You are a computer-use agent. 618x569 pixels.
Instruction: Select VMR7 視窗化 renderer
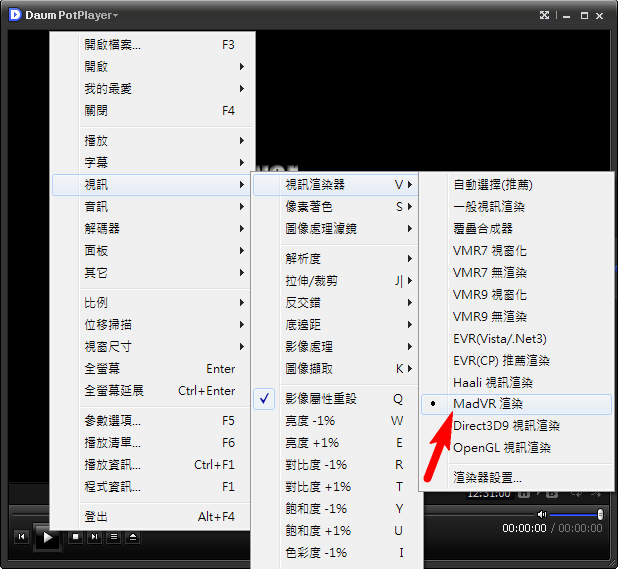(x=516, y=251)
